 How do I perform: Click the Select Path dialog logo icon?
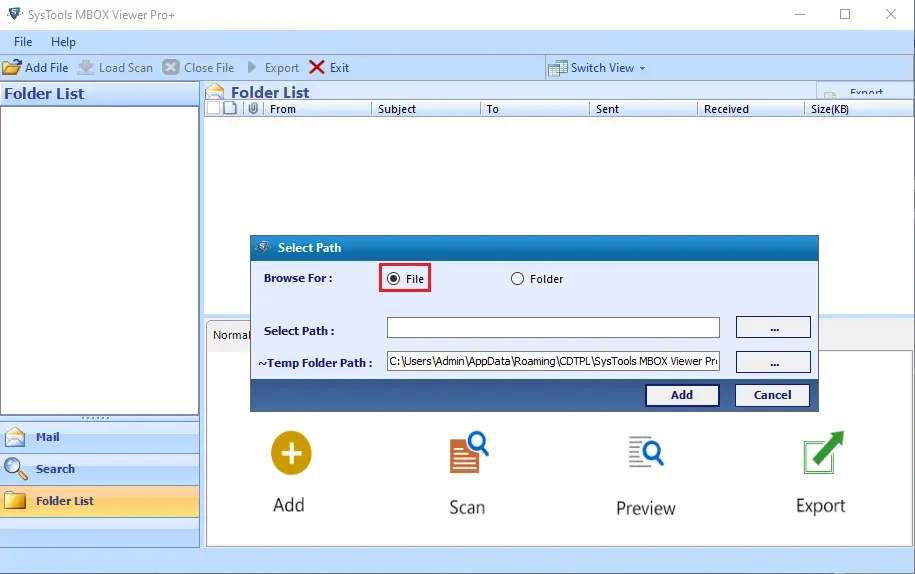click(264, 247)
